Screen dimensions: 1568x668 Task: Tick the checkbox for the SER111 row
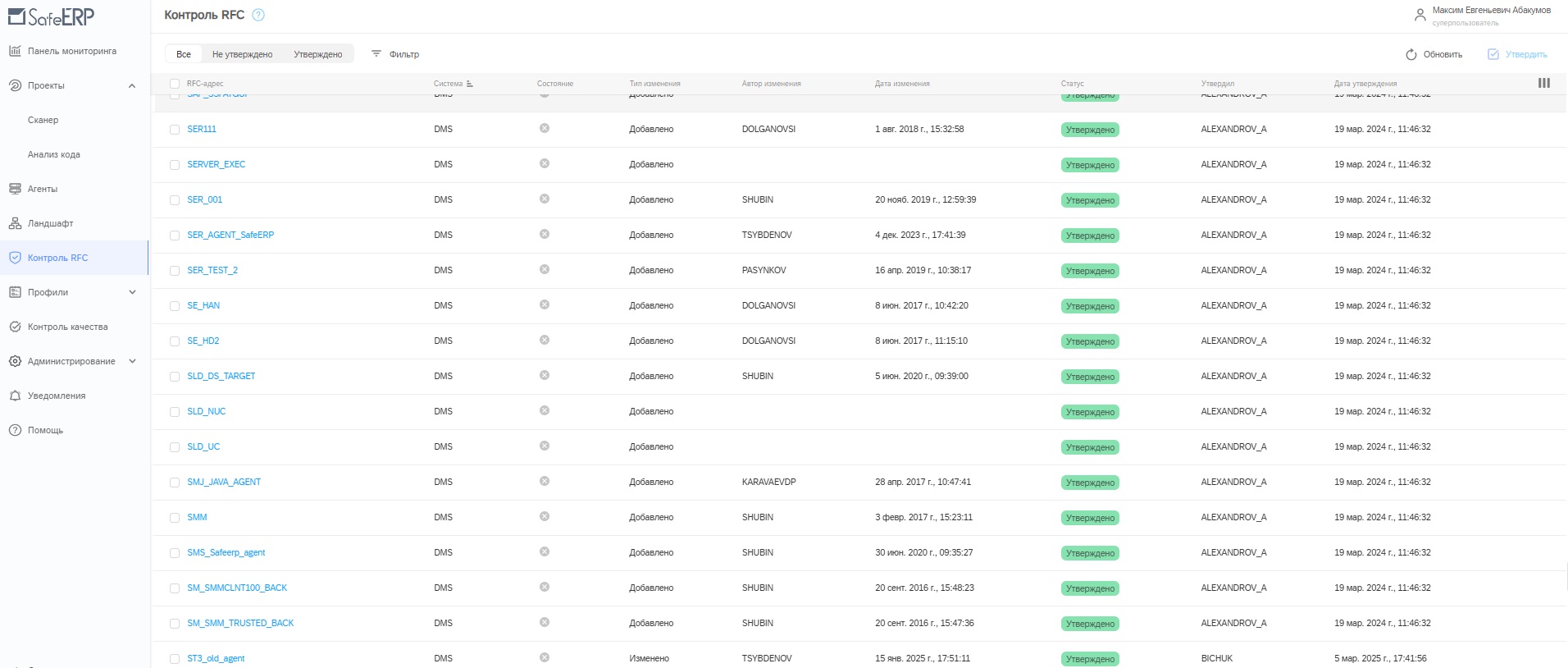pyautogui.click(x=175, y=130)
